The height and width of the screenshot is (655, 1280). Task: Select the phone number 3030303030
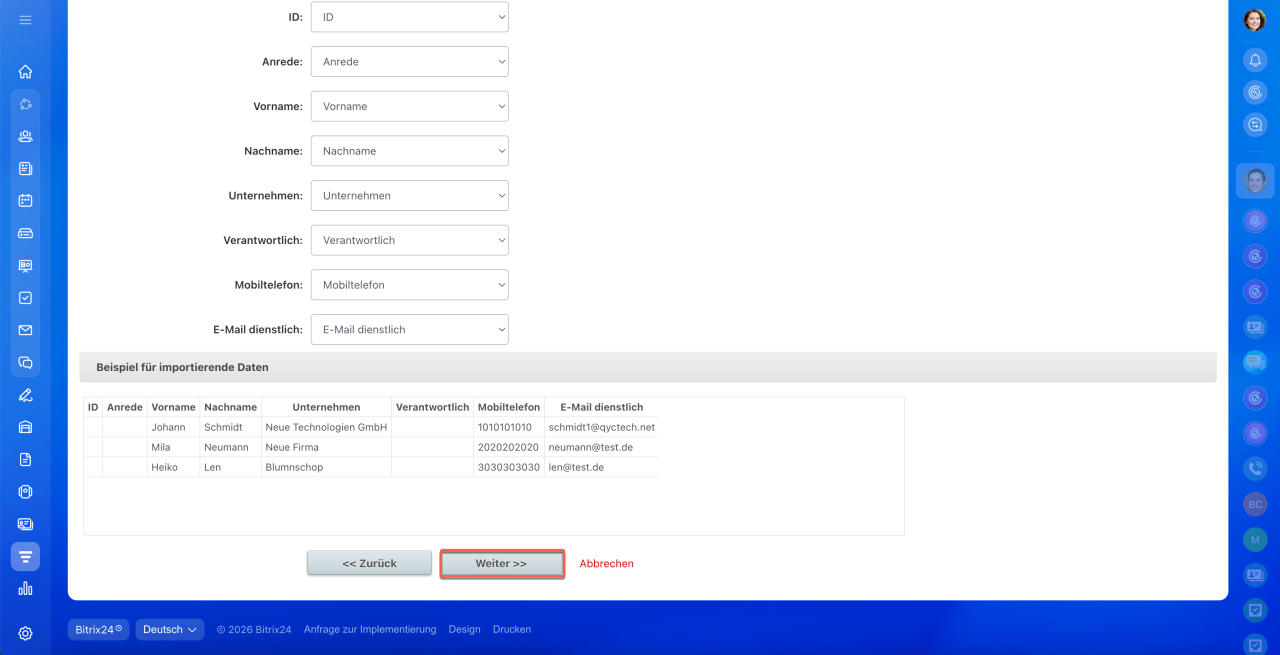[509, 467]
